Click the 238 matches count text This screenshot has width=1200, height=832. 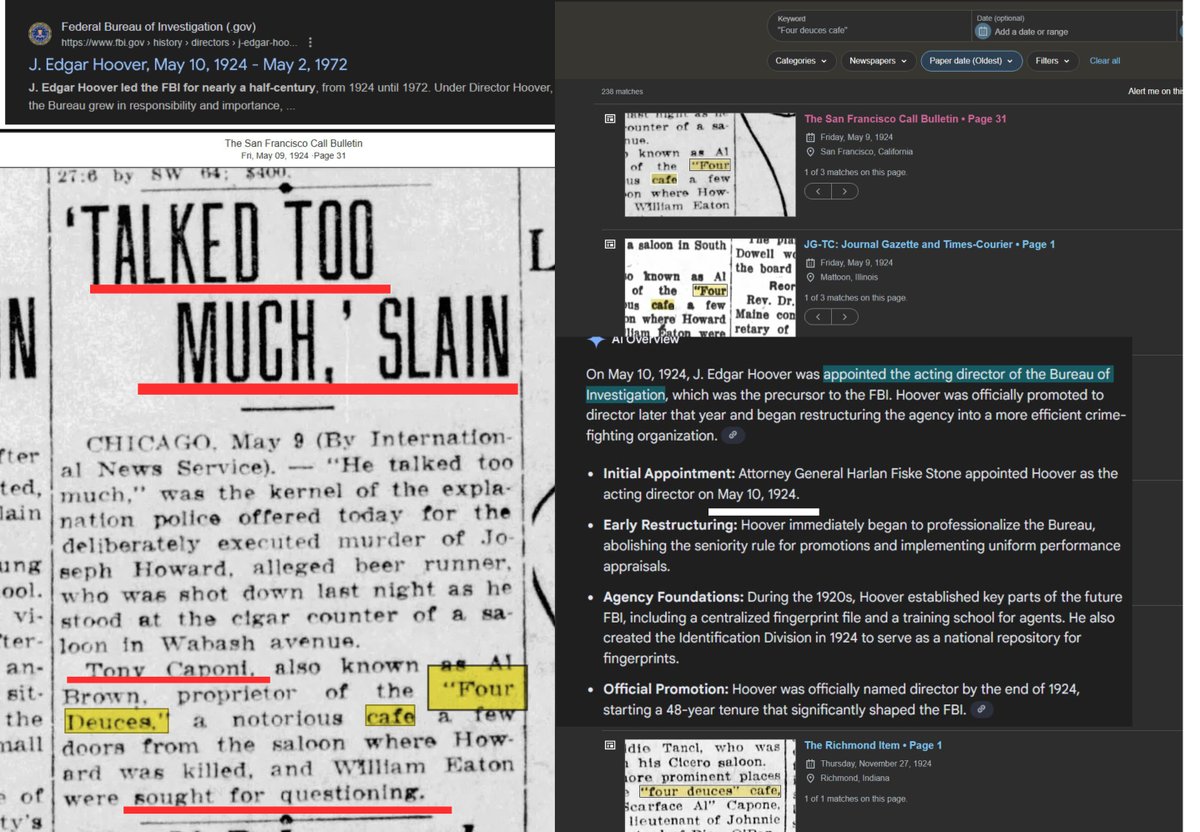[622, 91]
